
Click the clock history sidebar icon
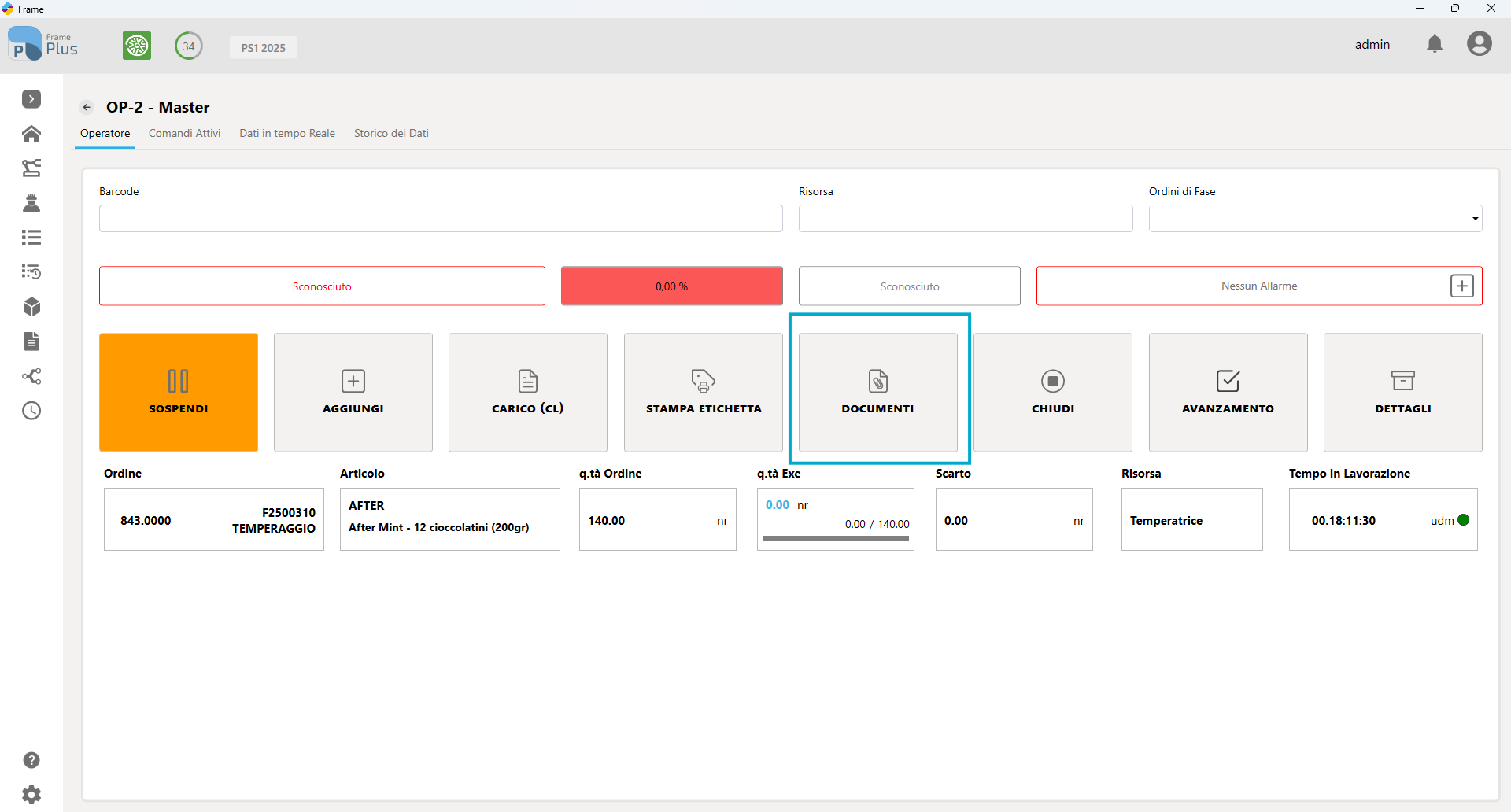coord(31,411)
